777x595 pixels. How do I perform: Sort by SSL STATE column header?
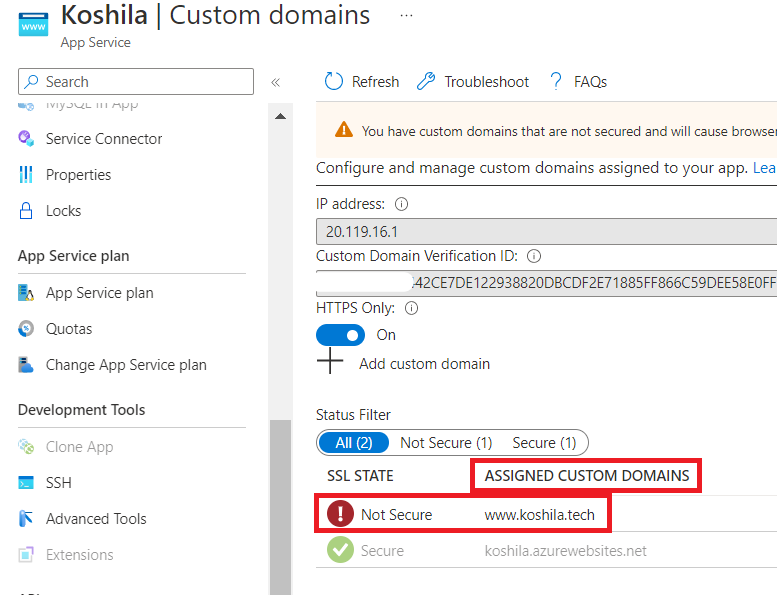360,476
